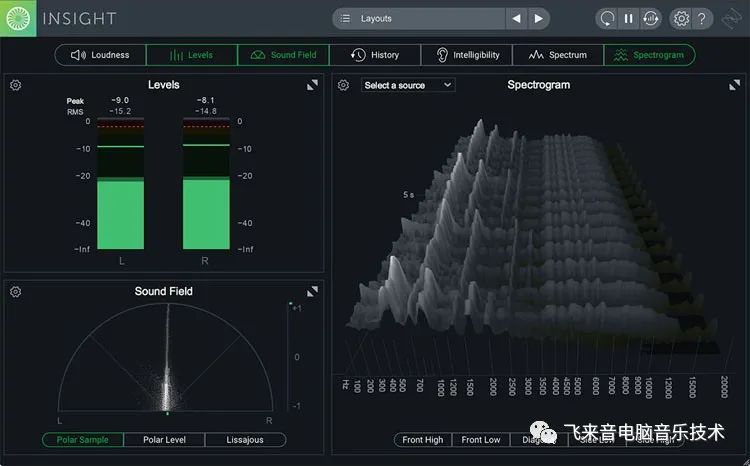Reset the meters with circular arrow icon
The image size is (750, 466).
click(607, 19)
